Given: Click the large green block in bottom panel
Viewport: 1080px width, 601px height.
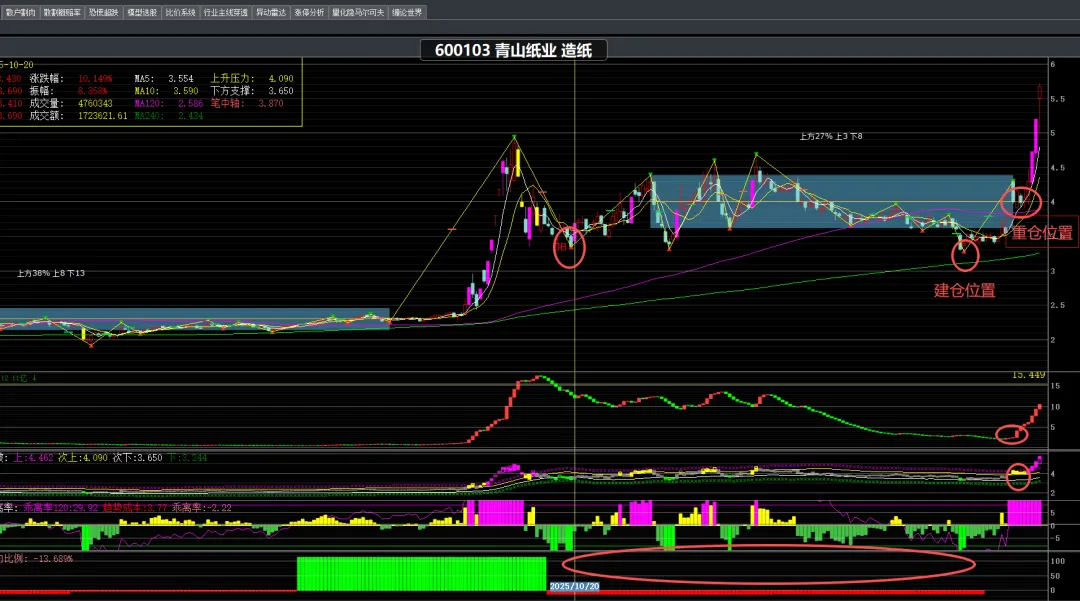Looking at the screenshot, I should pyautogui.click(x=422, y=573).
